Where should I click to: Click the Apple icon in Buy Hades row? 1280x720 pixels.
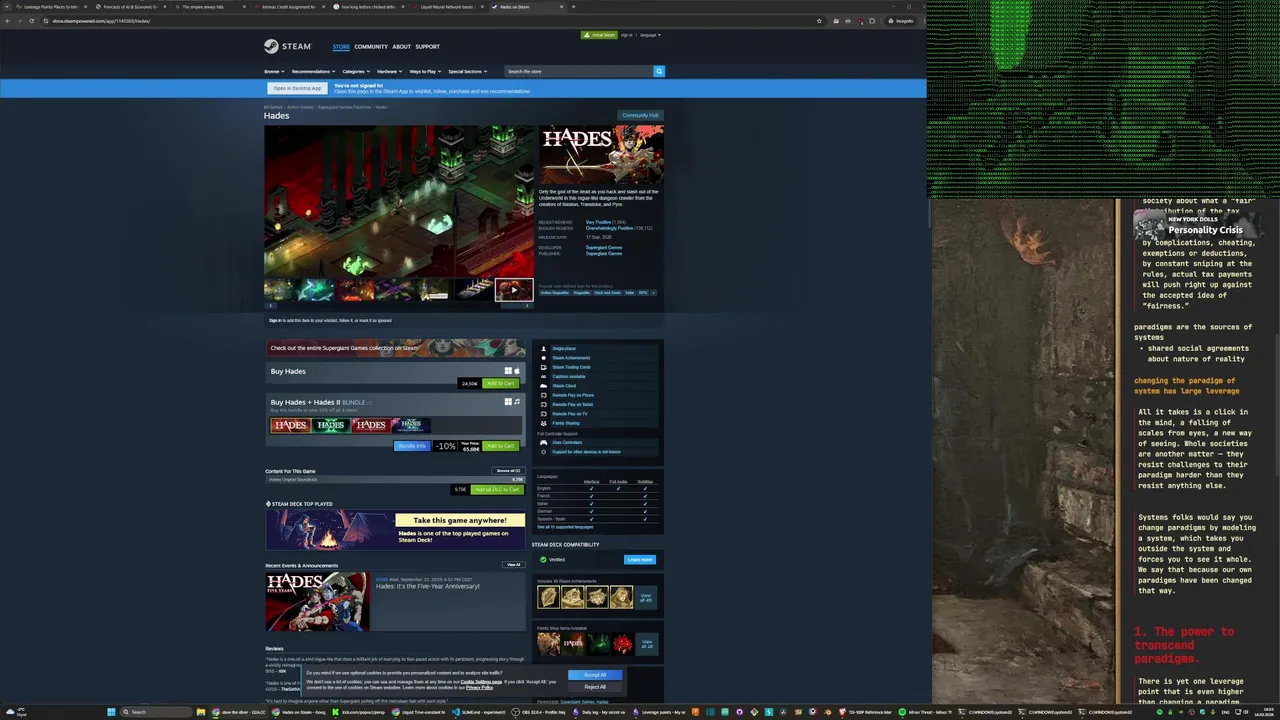pos(517,371)
